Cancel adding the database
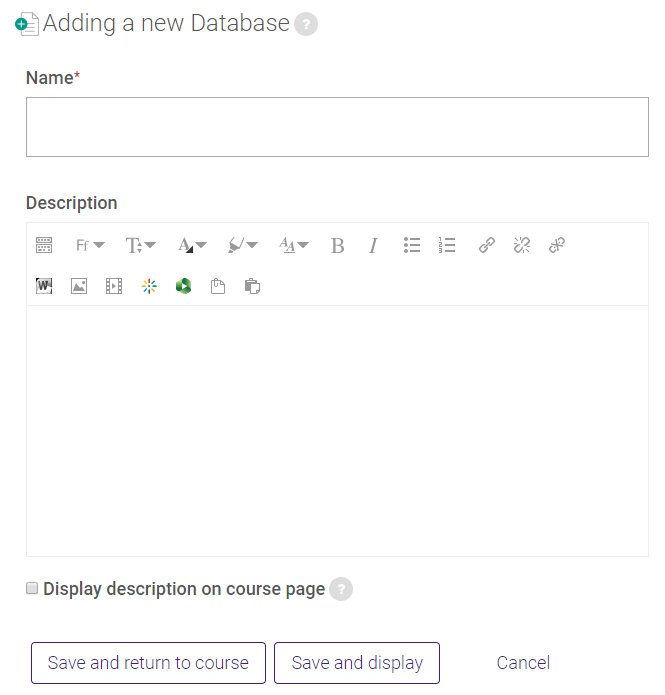Screen dimensions: 665x695 523,663
